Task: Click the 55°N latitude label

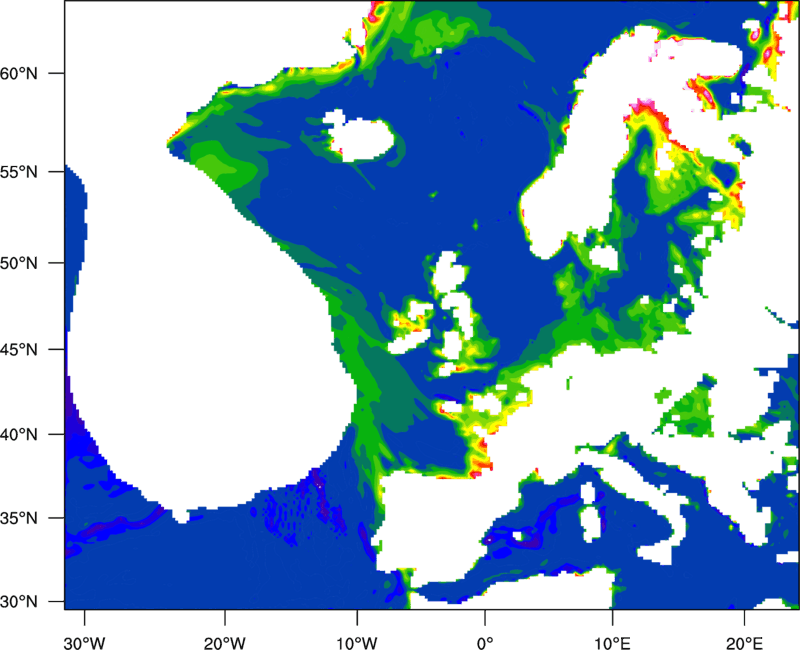Action: 19,172
